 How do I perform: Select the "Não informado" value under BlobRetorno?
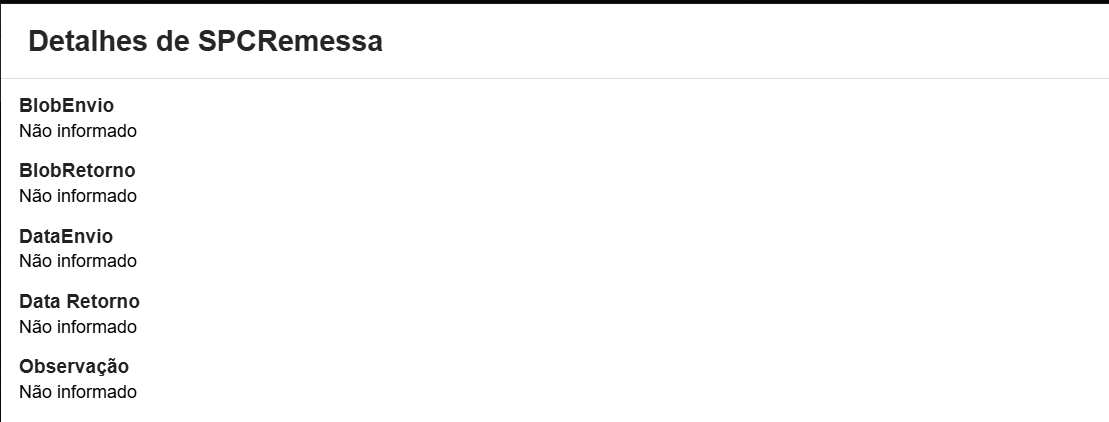(x=78, y=196)
